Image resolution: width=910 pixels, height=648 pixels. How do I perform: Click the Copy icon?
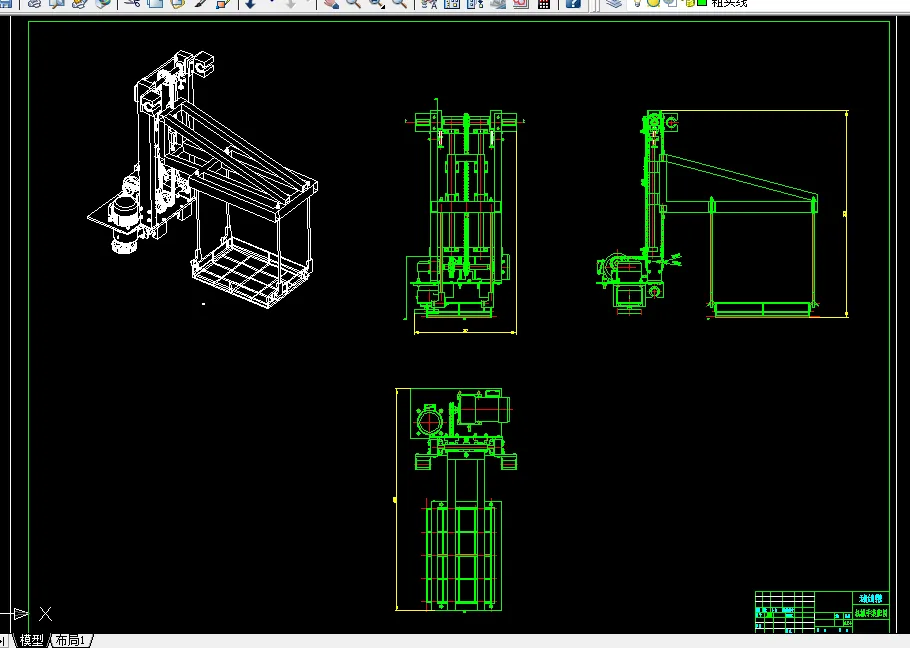point(155,3)
